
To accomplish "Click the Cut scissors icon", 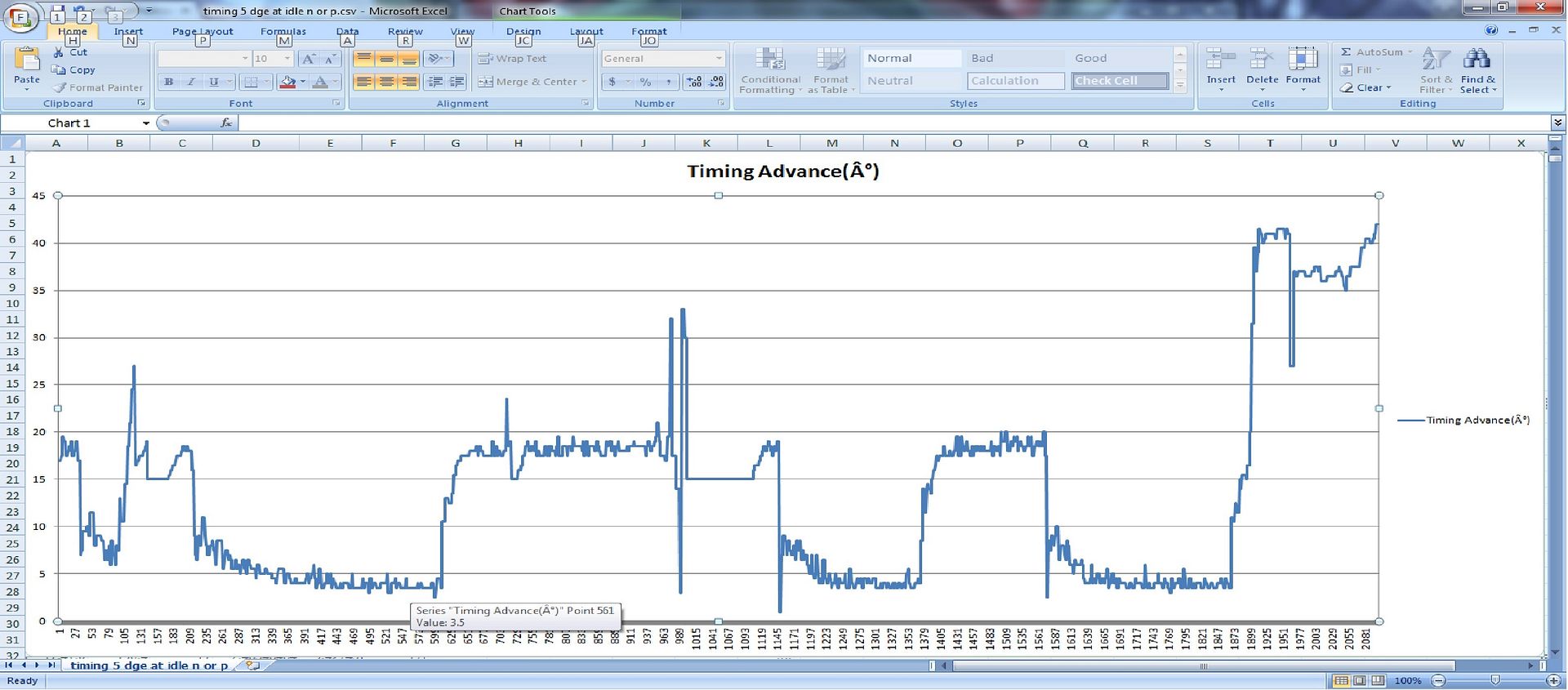I will (59, 52).
